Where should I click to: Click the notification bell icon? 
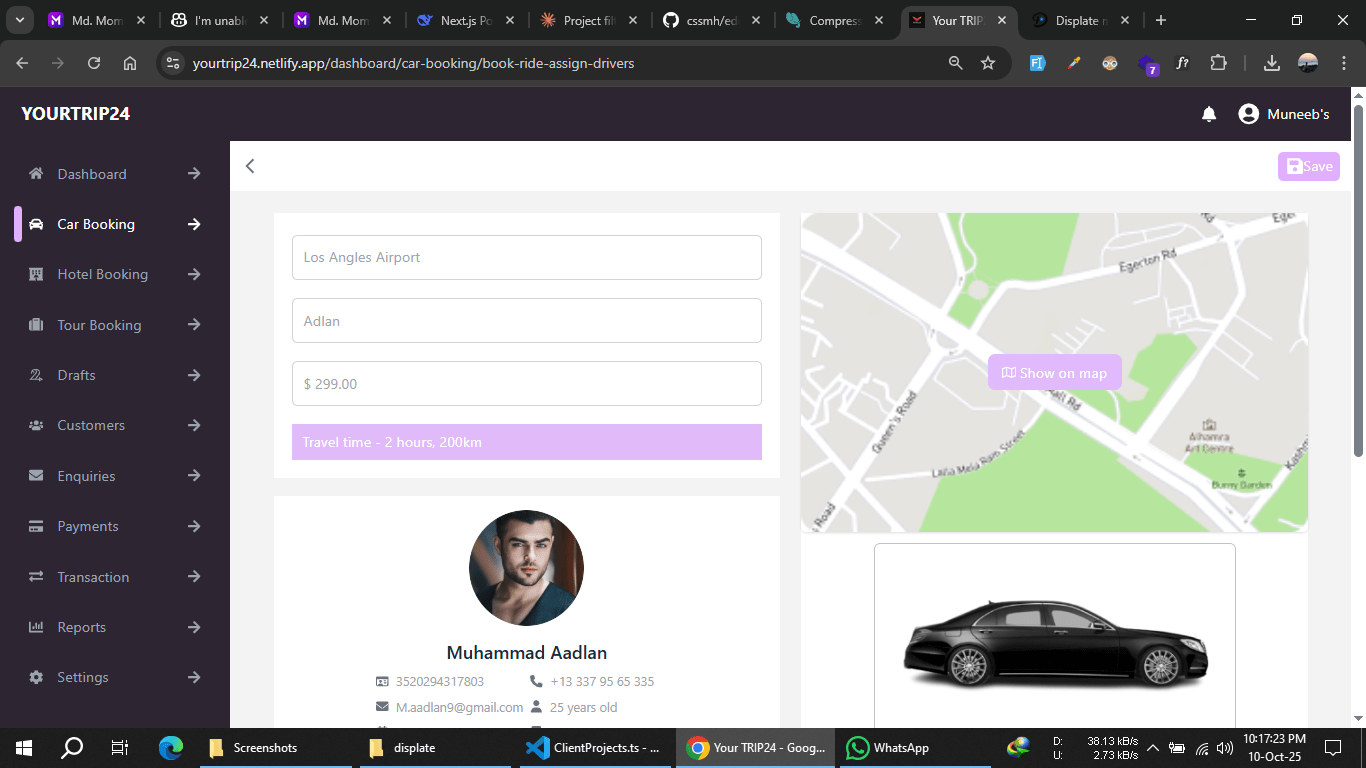click(1209, 114)
